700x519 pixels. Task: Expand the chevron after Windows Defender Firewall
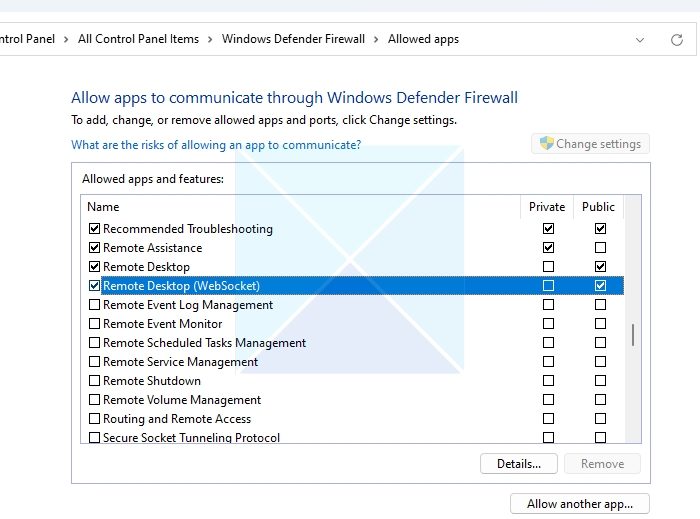click(377, 40)
